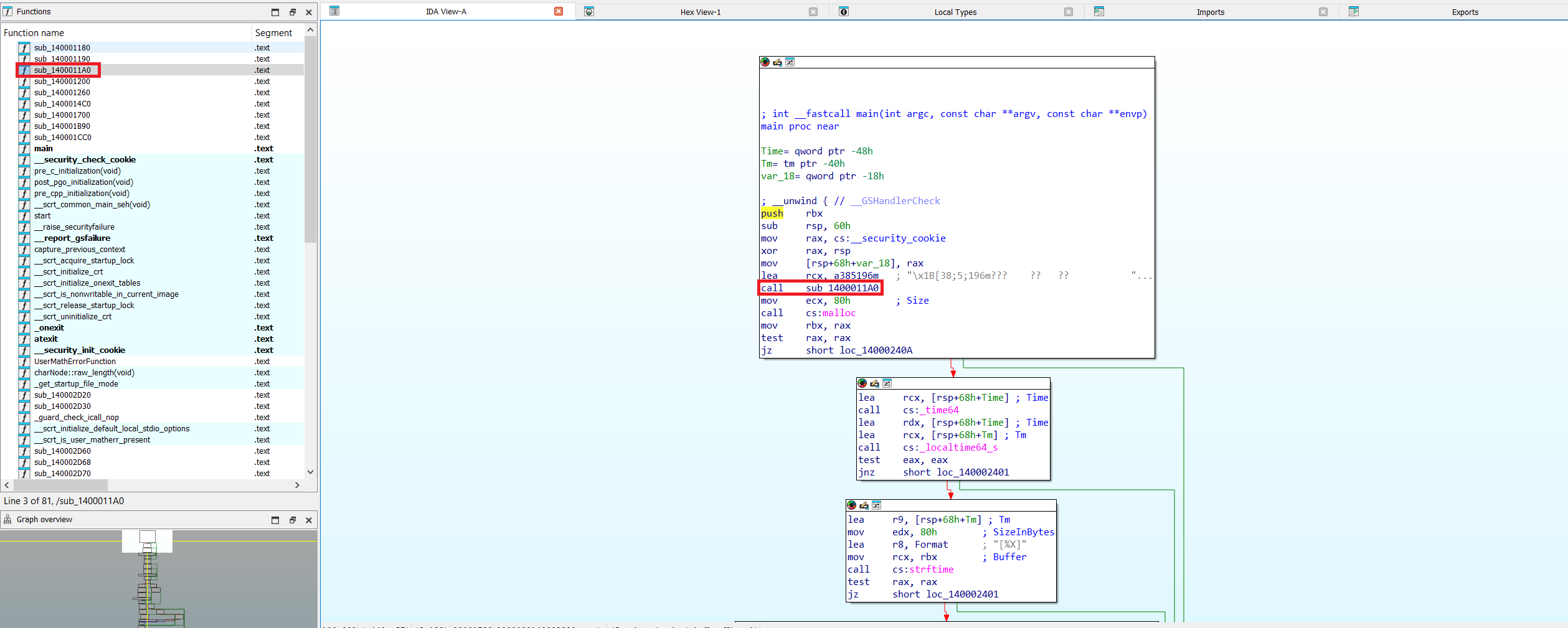Close the Imports tab

click(x=1323, y=12)
